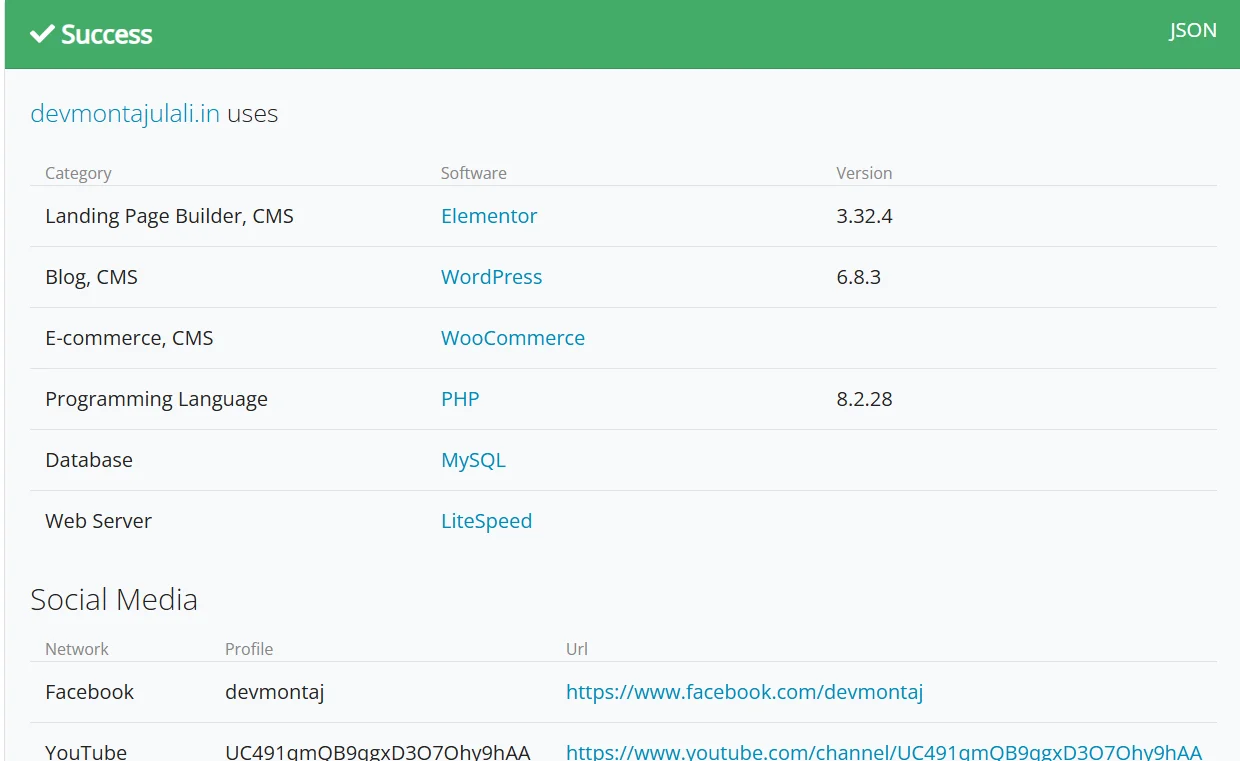Select the WordPress version 6.8.3 cell
Viewport: 1240px width, 761px height.
(858, 277)
